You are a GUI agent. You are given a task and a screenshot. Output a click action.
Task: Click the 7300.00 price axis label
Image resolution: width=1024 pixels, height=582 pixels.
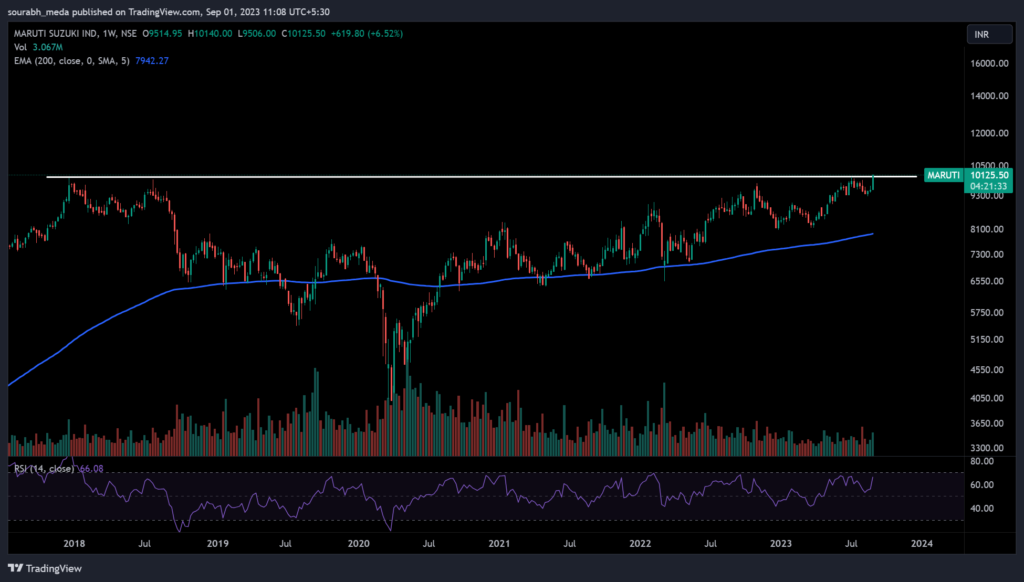pos(987,254)
